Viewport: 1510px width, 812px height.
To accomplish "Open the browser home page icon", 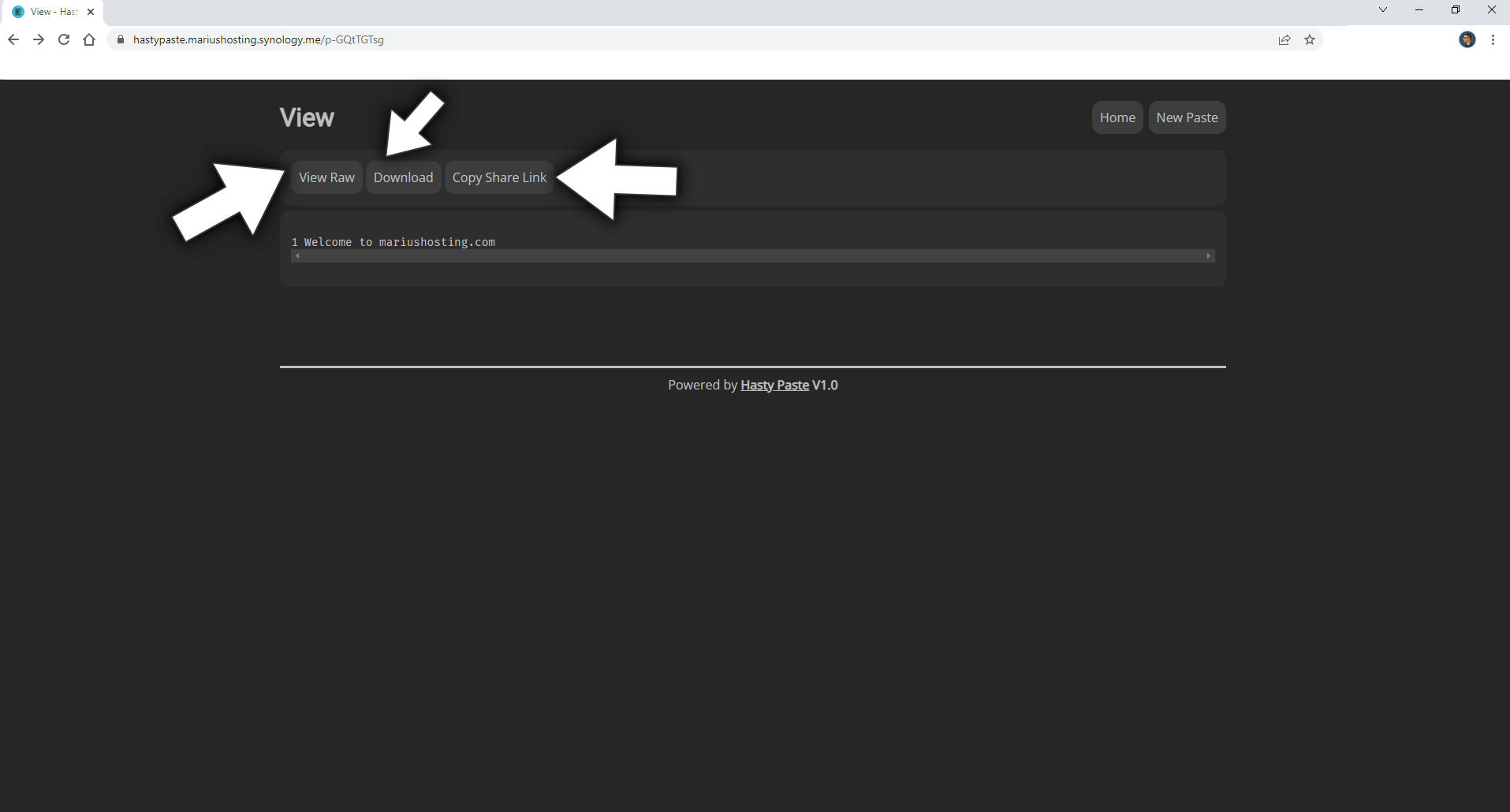I will tap(89, 39).
